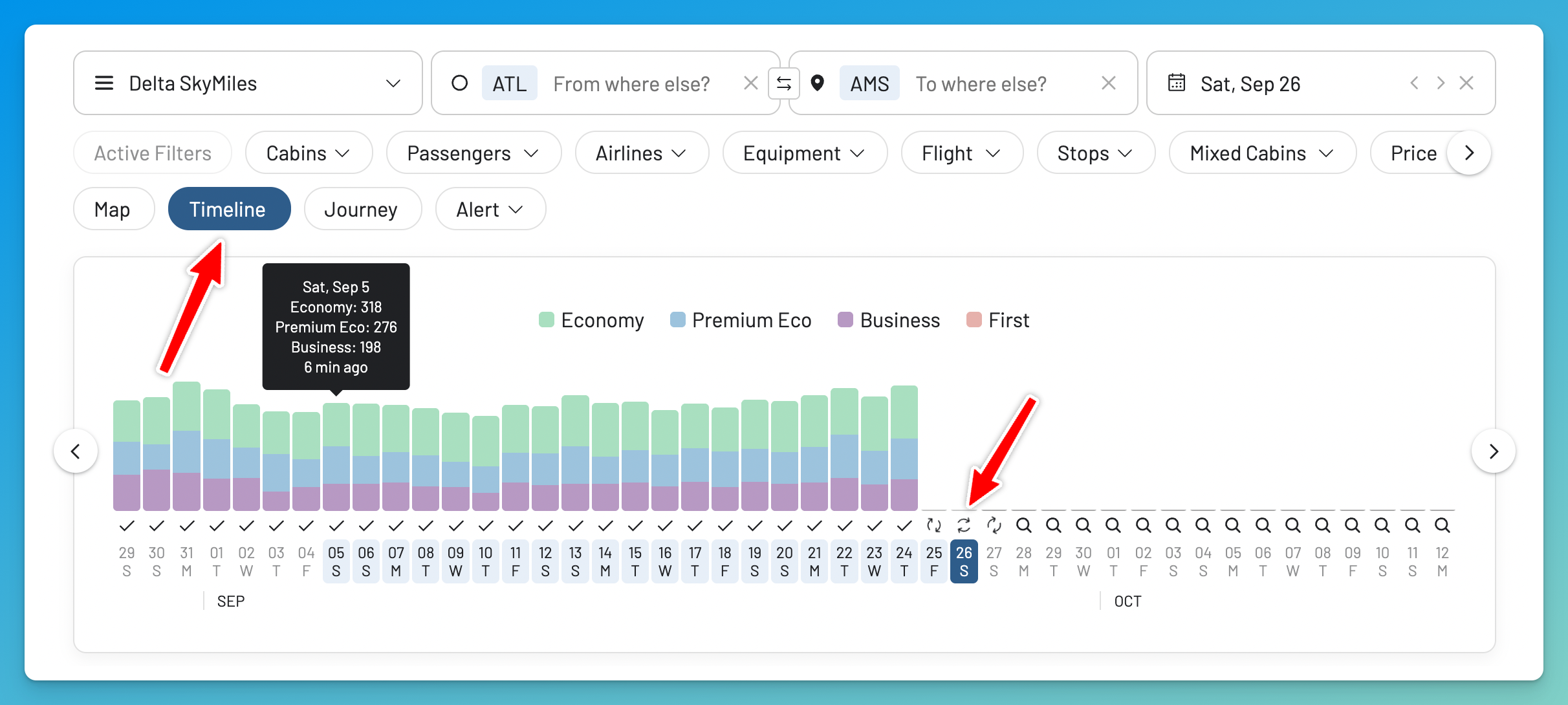Search availability for Oct 01 magnifier

coord(1113,525)
